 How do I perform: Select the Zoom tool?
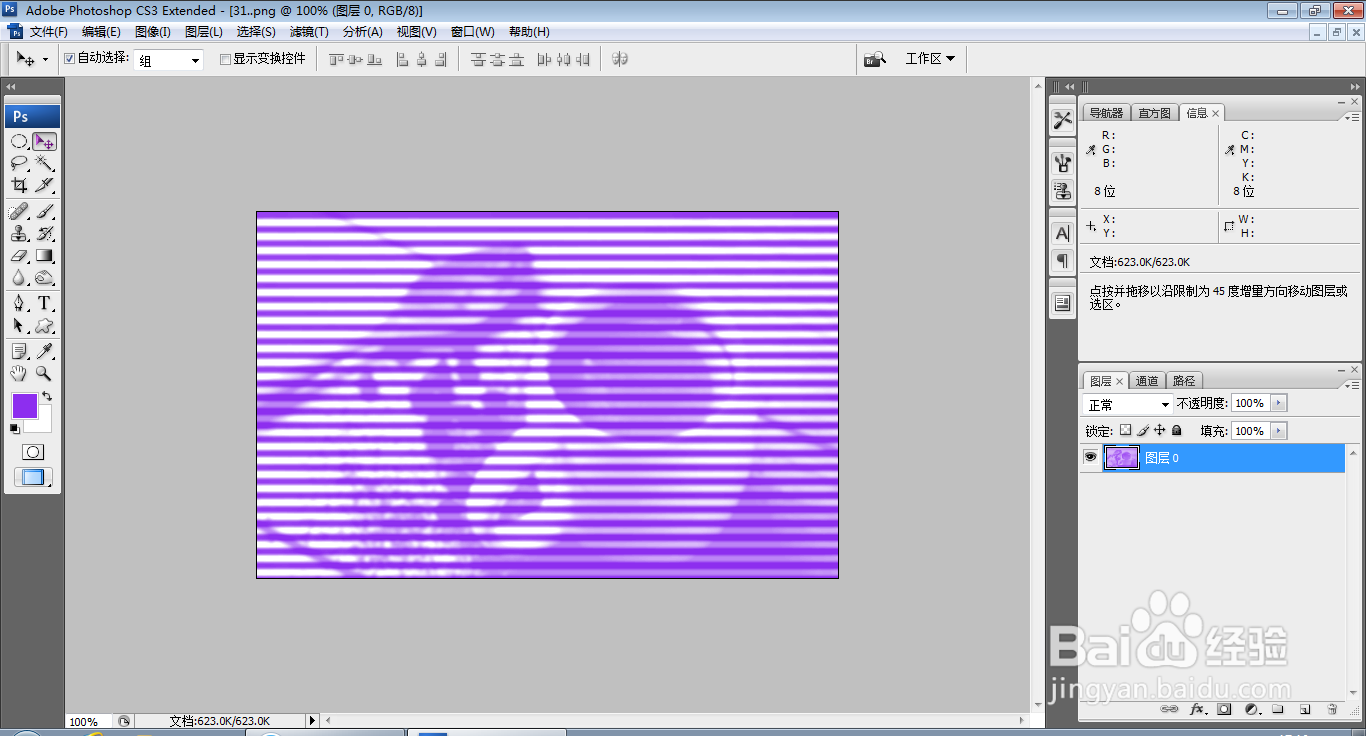click(x=44, y=374)
